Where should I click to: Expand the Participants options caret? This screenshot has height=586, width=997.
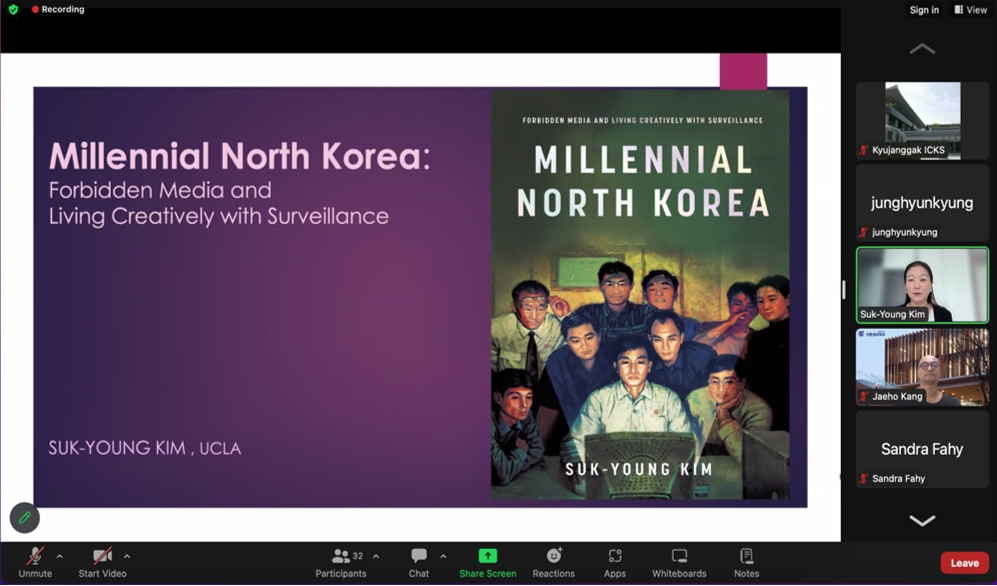click(x=376, y=556)
